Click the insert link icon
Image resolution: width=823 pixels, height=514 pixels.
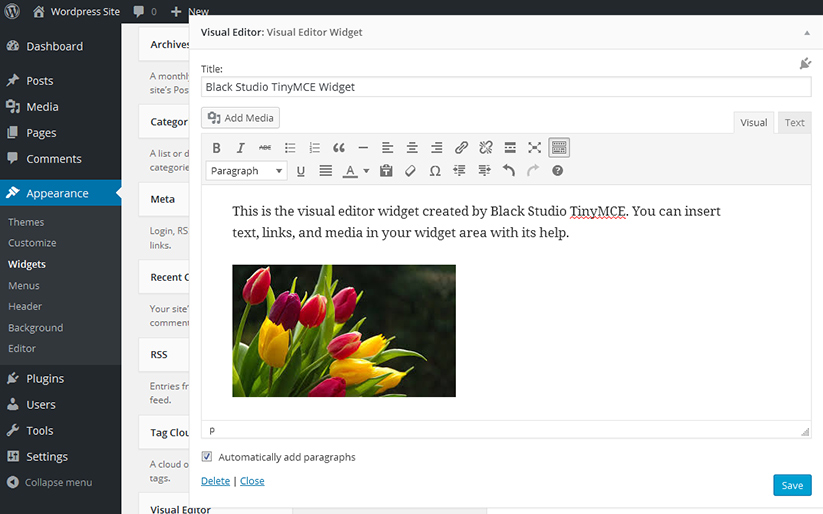coord(461,148)
